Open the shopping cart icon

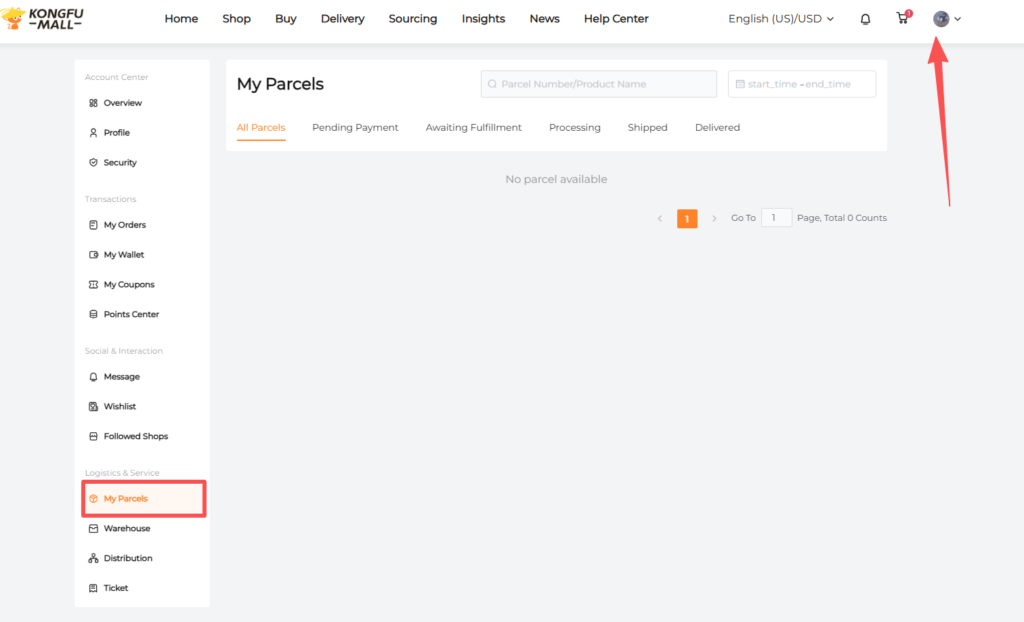[902, 18]
